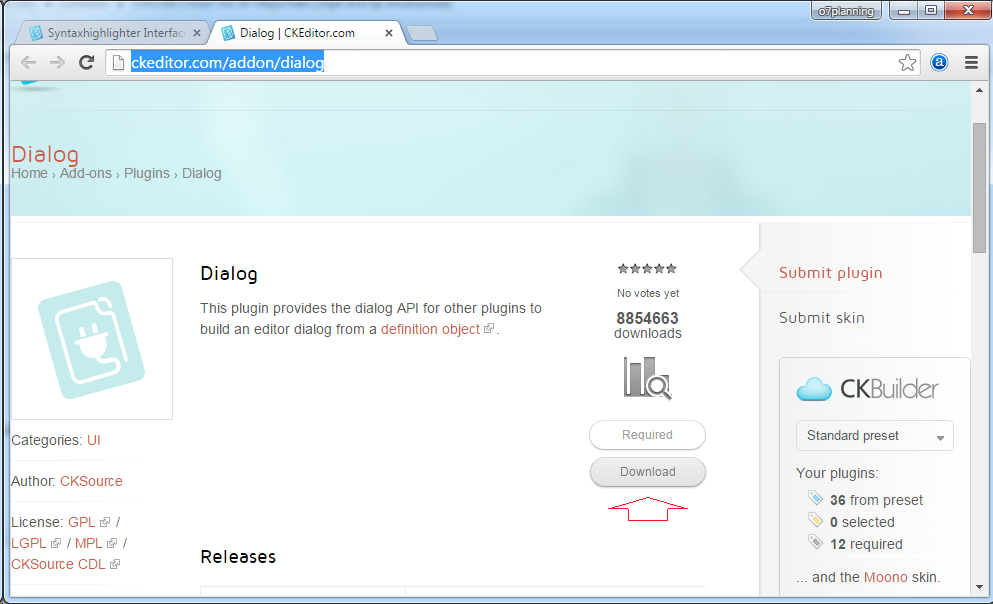Viewport: 993px width, 604px height.
Task: Visit the CKSource author link
Action: coord(91,481)
